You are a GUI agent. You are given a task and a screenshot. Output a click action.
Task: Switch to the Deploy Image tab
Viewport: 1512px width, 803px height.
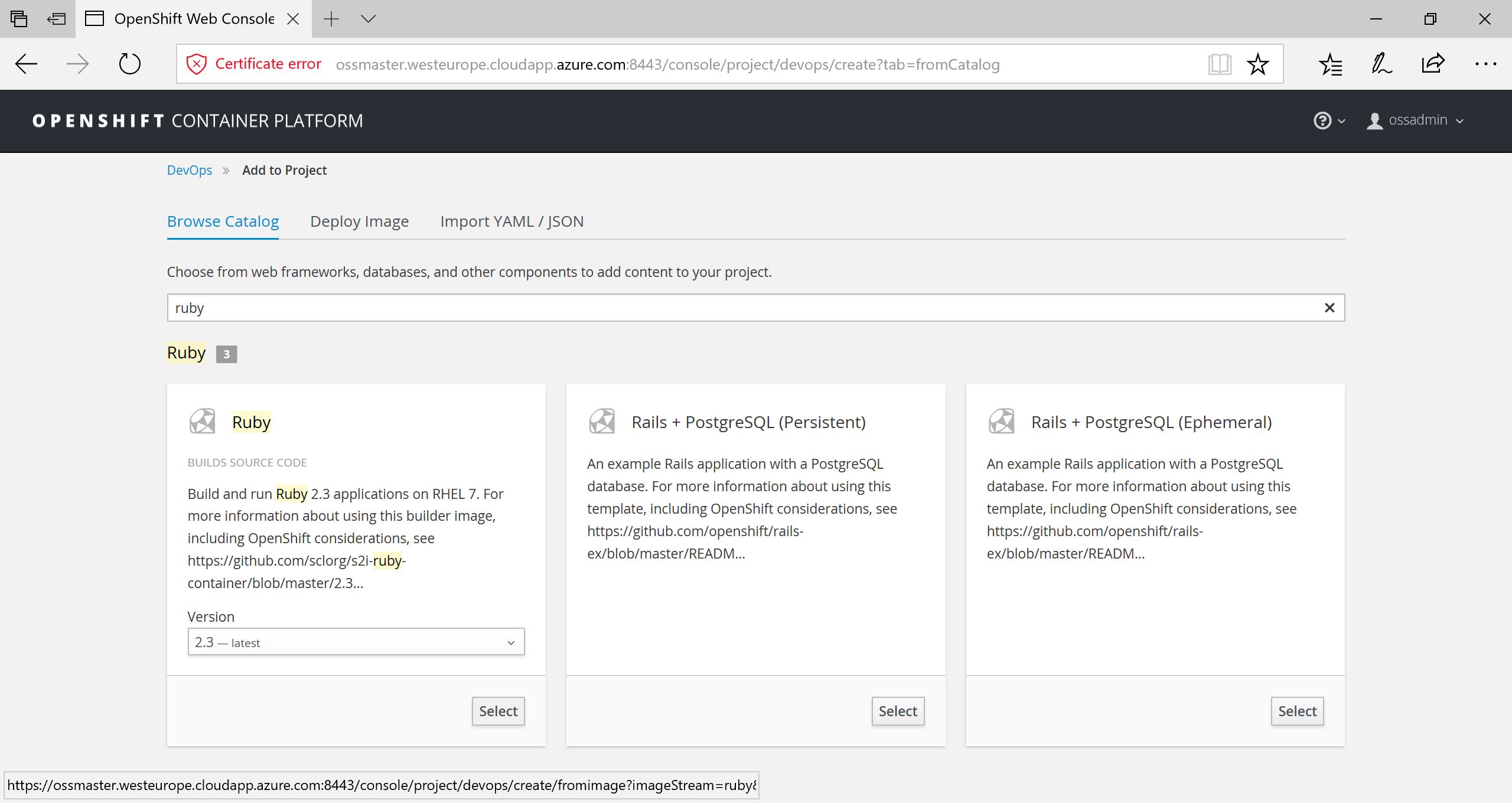pyautogui.click(x=359, y=221)
